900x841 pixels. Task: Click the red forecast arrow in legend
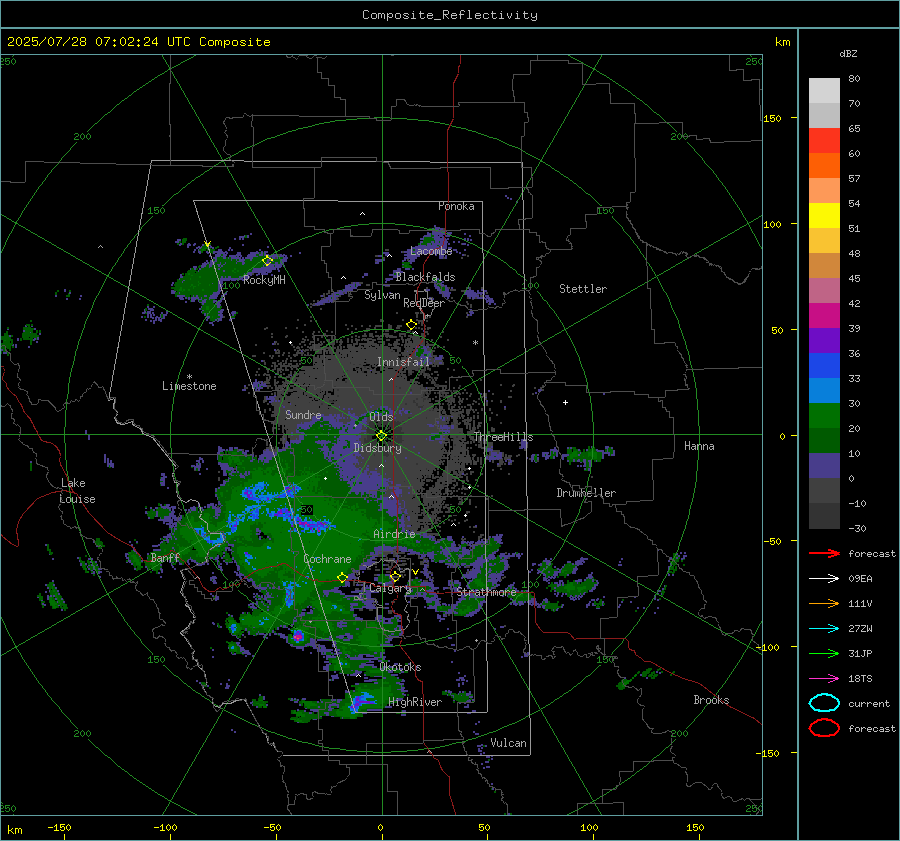824,553
